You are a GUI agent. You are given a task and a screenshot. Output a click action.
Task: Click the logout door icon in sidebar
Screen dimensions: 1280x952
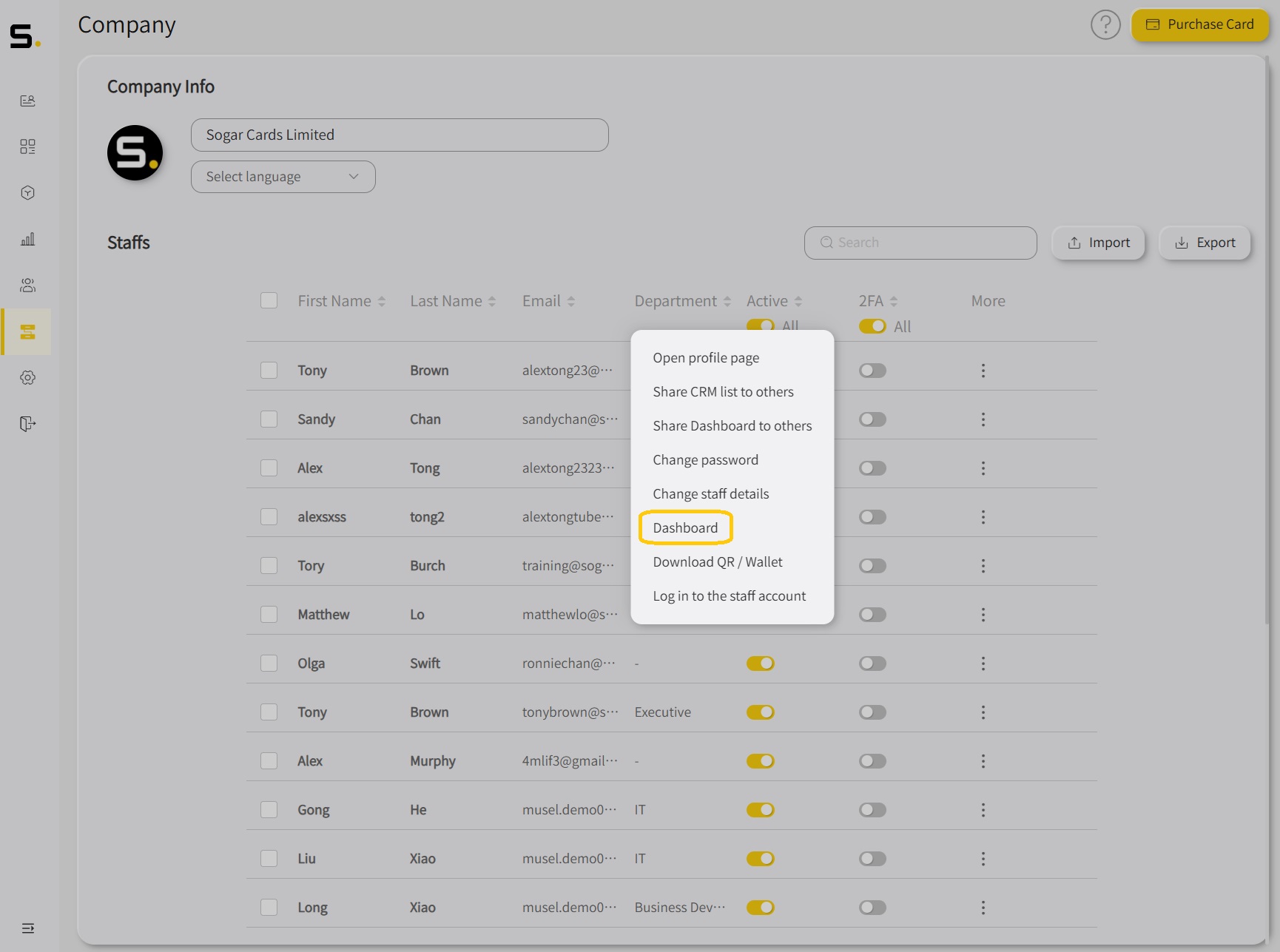tap(27, 424)
